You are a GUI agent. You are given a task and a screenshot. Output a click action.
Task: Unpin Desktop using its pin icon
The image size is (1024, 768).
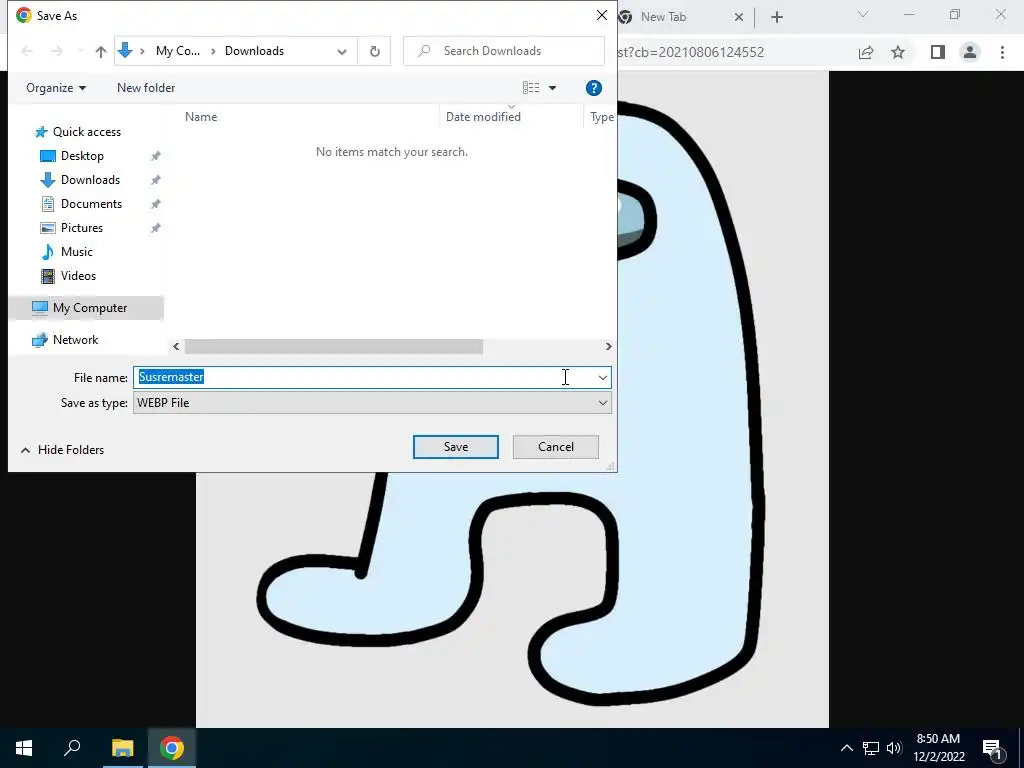155,156
